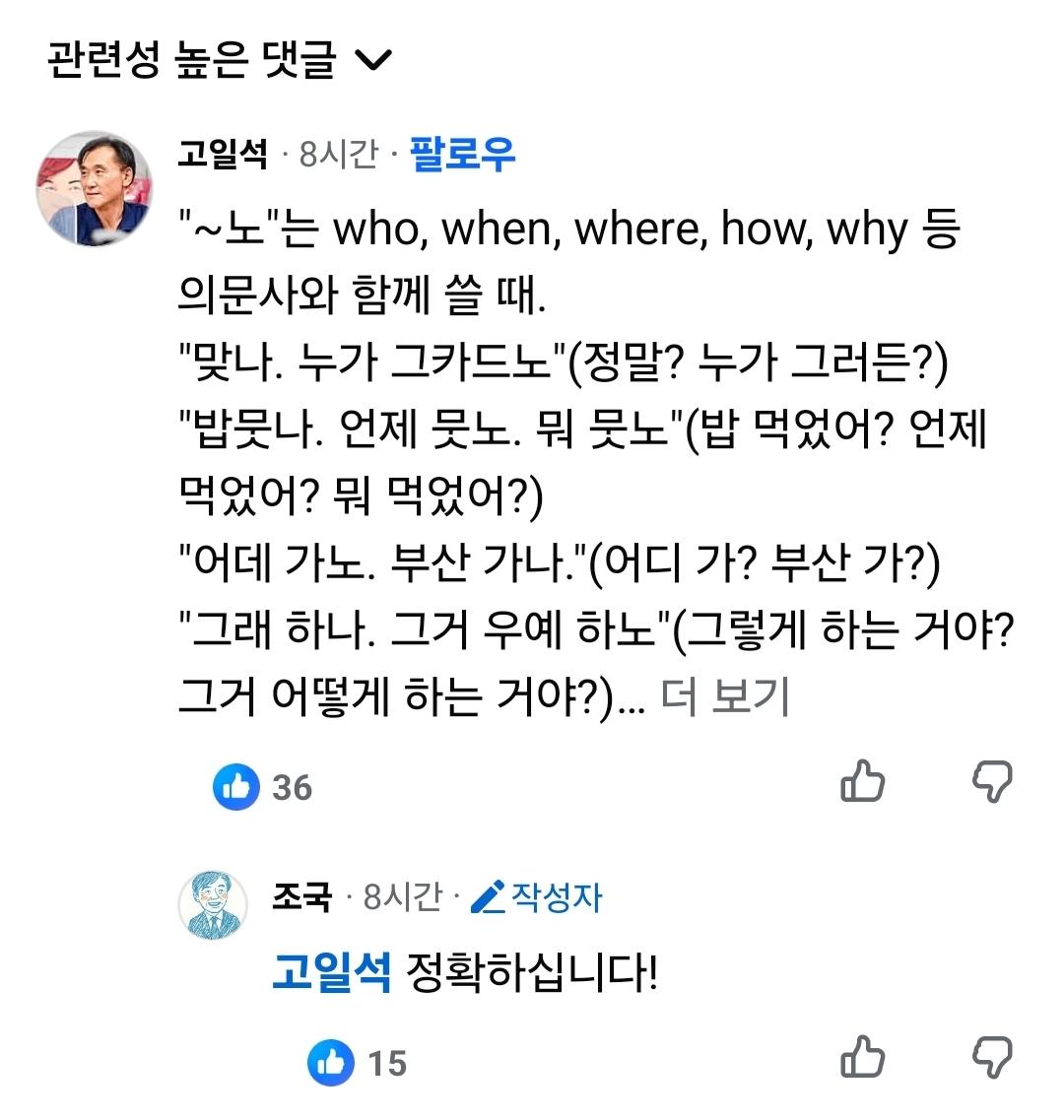
Task: Follow 고일석 via the 팔로우 link
Action: click(462, 154)
